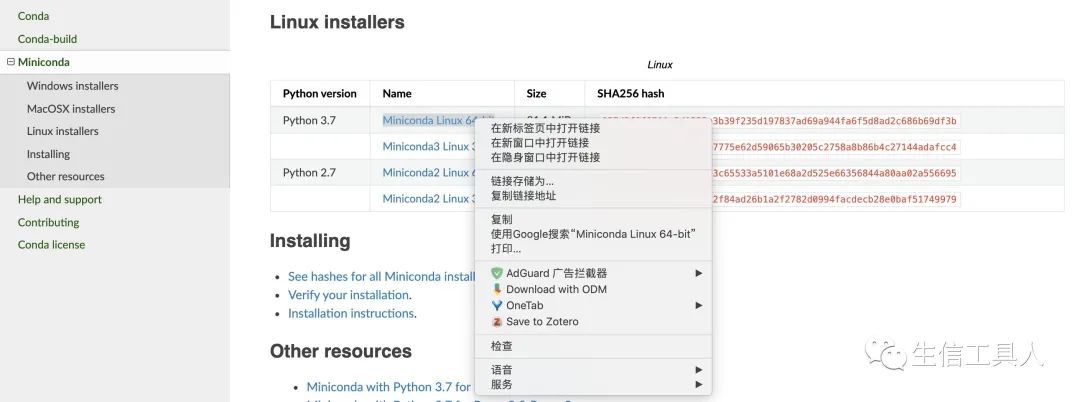Click Python version column header
The image size is (1080, 402).
[320, 94]
